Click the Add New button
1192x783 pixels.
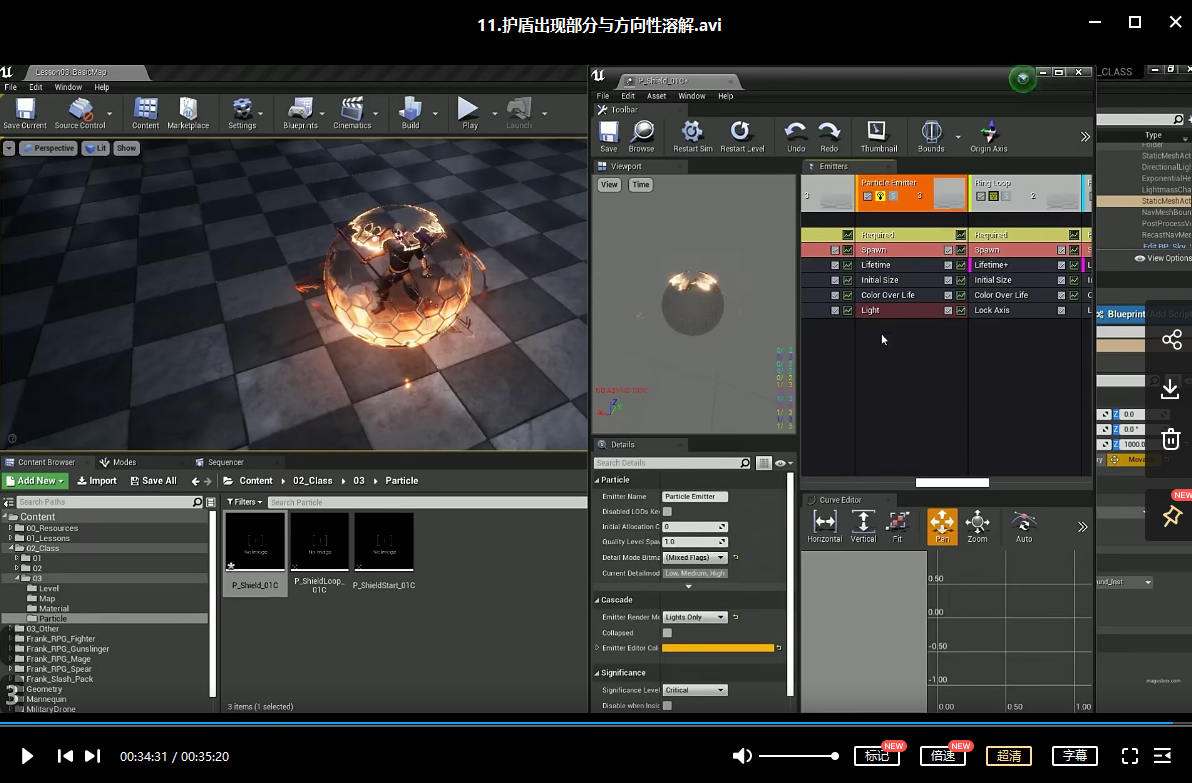pos(36,481)
